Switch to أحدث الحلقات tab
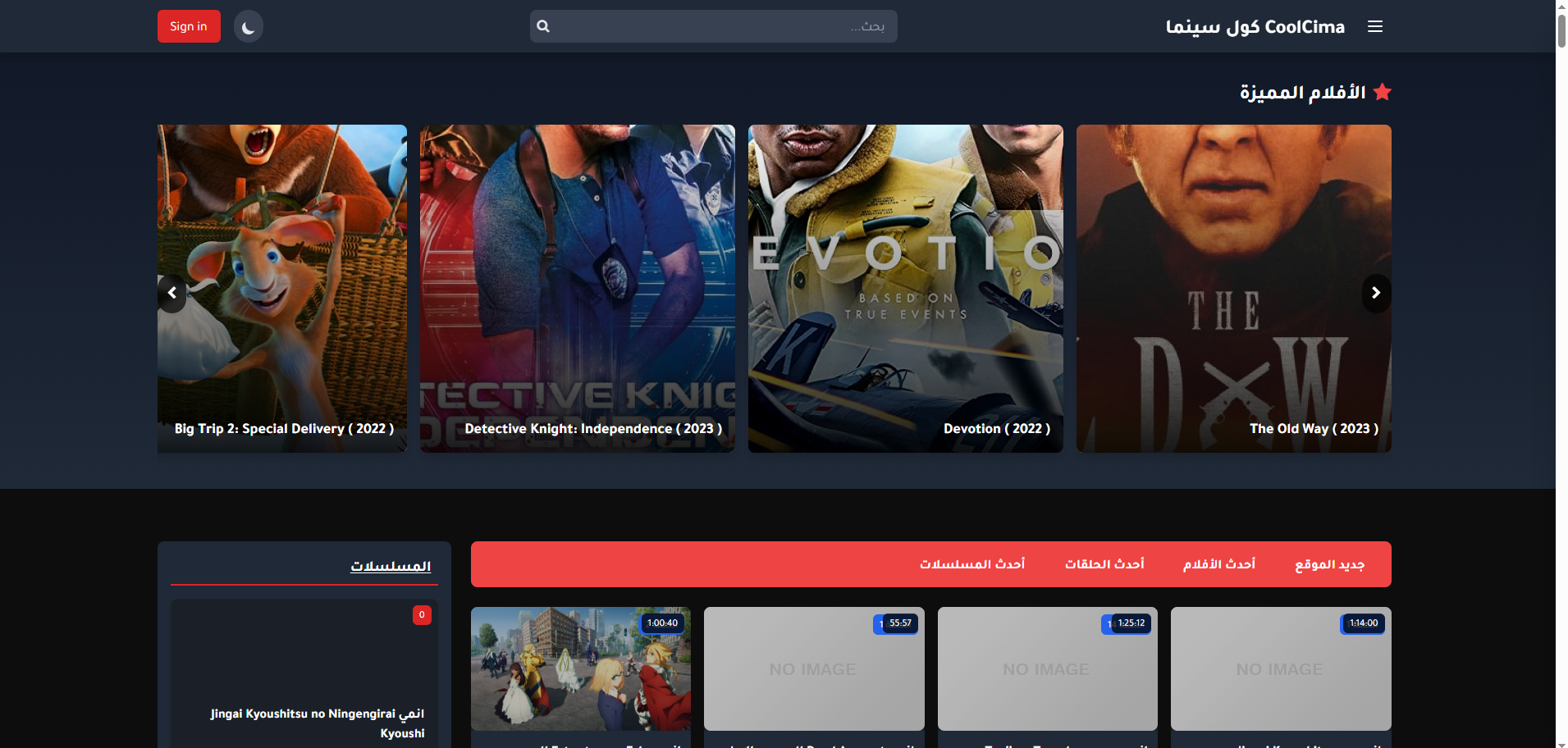The height and width of the screenshot is (748, 1568). point(1104,564)
